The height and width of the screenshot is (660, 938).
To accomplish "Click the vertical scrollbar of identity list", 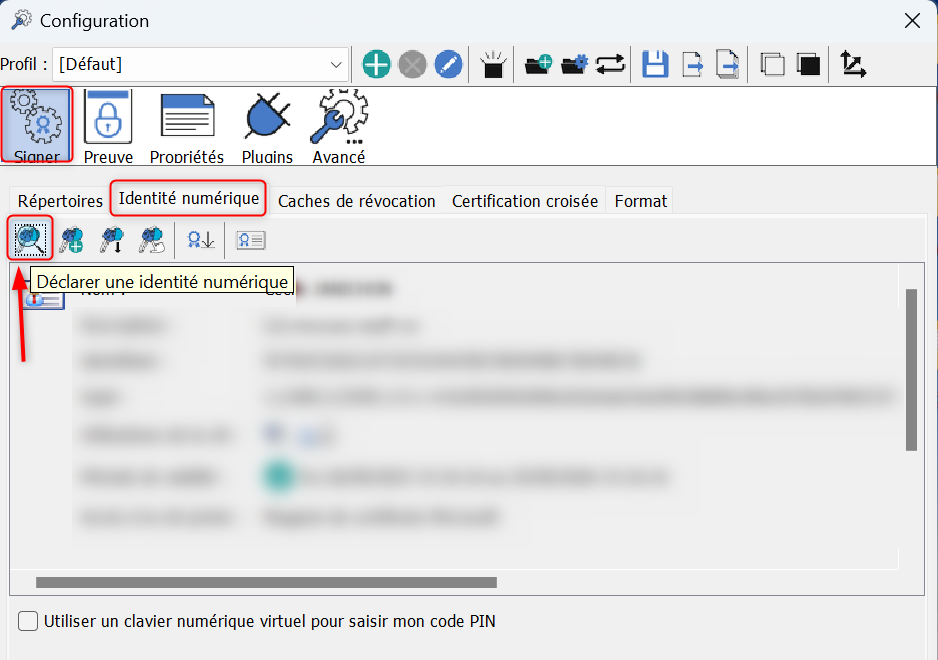I will pyautogui.click(x=911, y=370).
